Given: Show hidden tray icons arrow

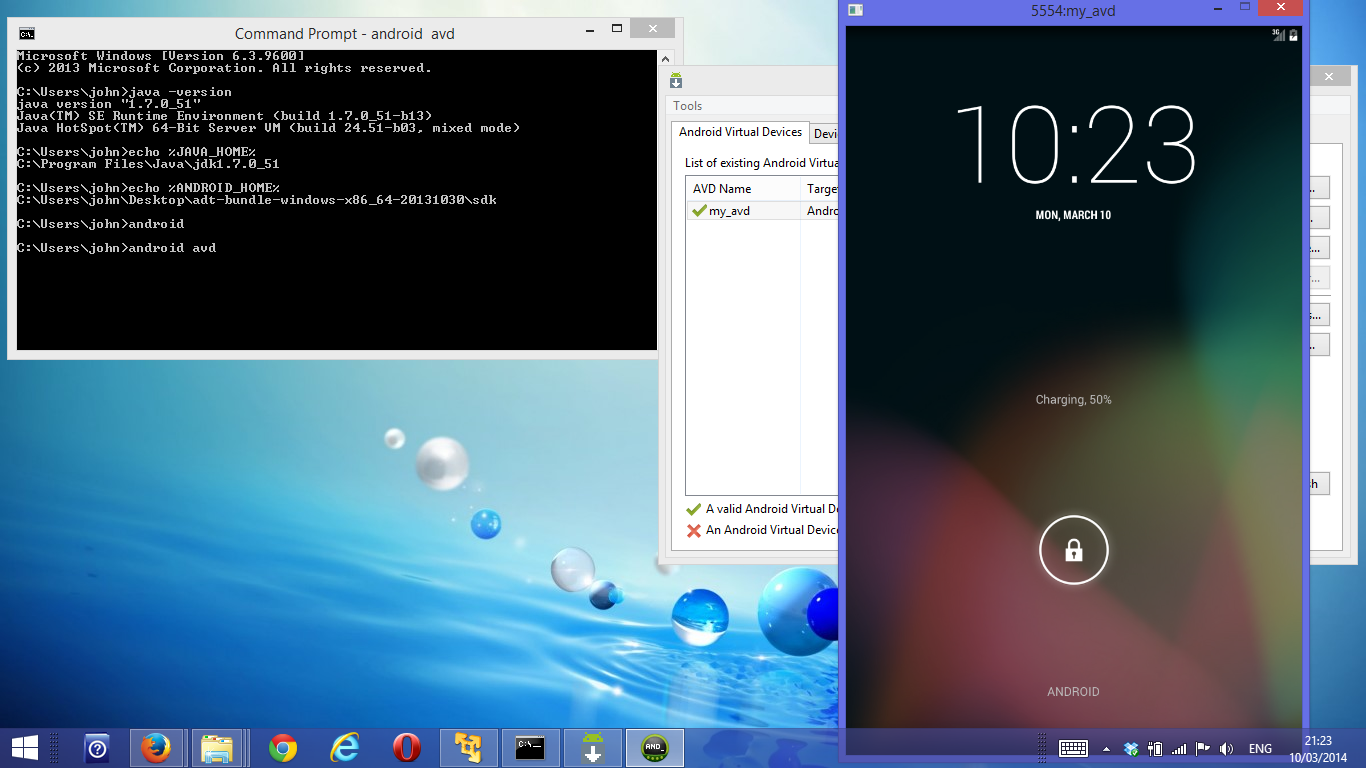Looking at the screenshot, I should (x=1106, y=748).
